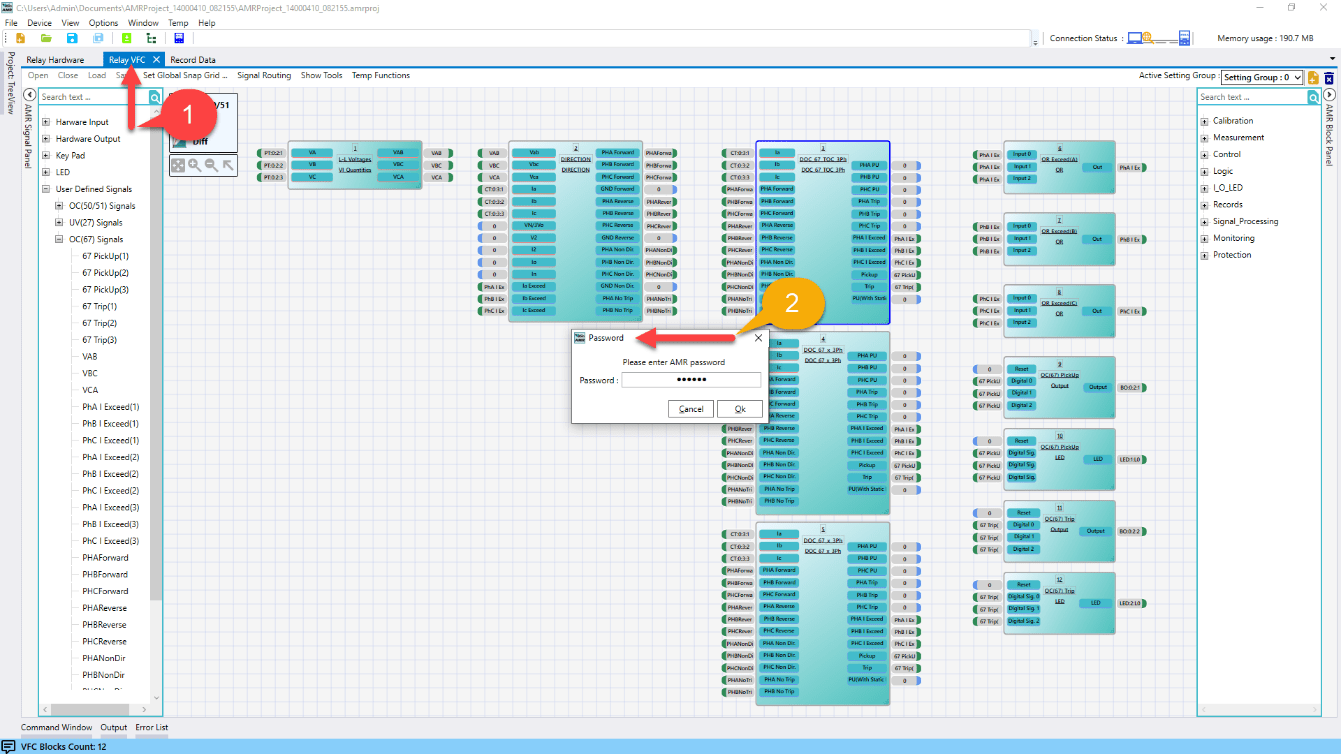
Task: Click the zoom out magnifier on canvas
Action: [x=211, y=166]
